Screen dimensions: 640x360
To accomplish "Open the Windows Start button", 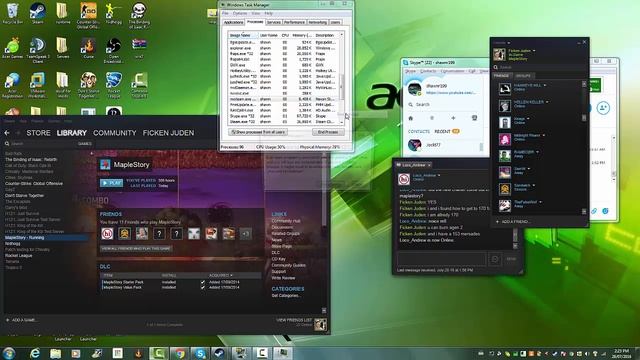I will click(x=9, y=353).
